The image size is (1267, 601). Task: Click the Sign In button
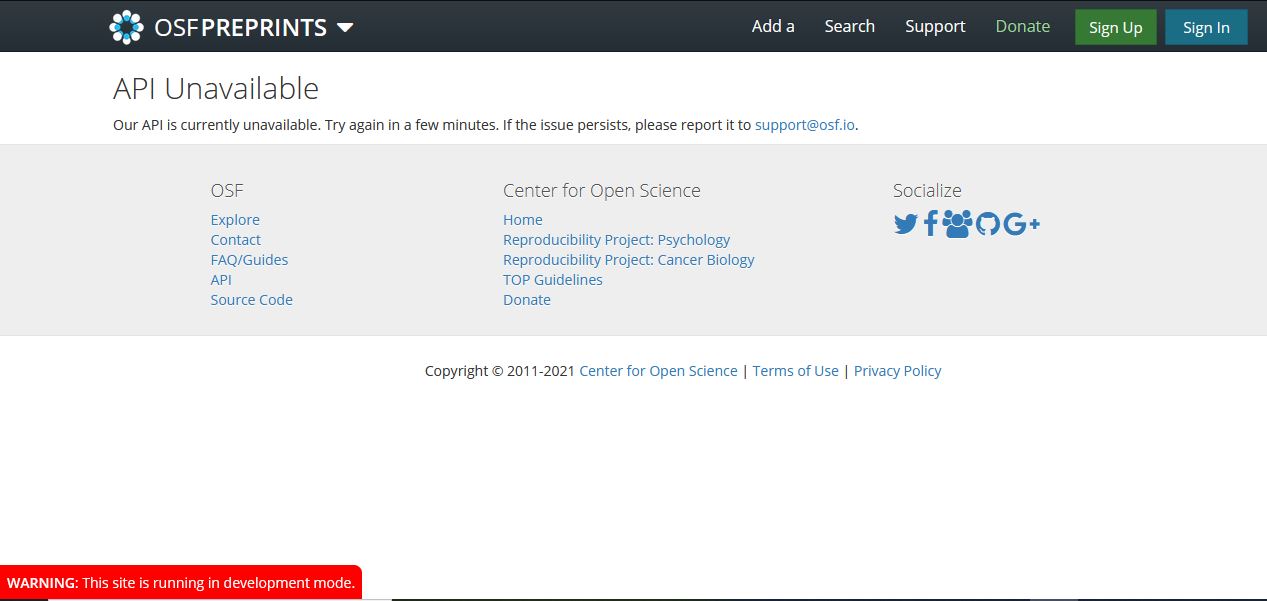[x=1206, y=27]
